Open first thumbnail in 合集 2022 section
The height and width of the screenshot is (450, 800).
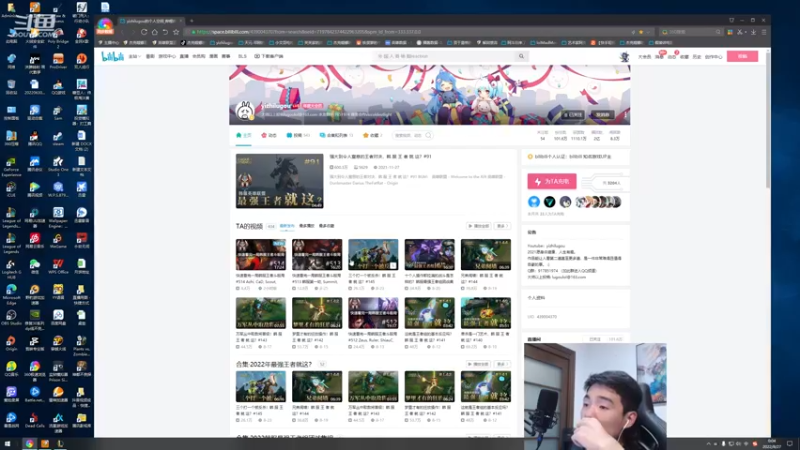coord(261,386)
